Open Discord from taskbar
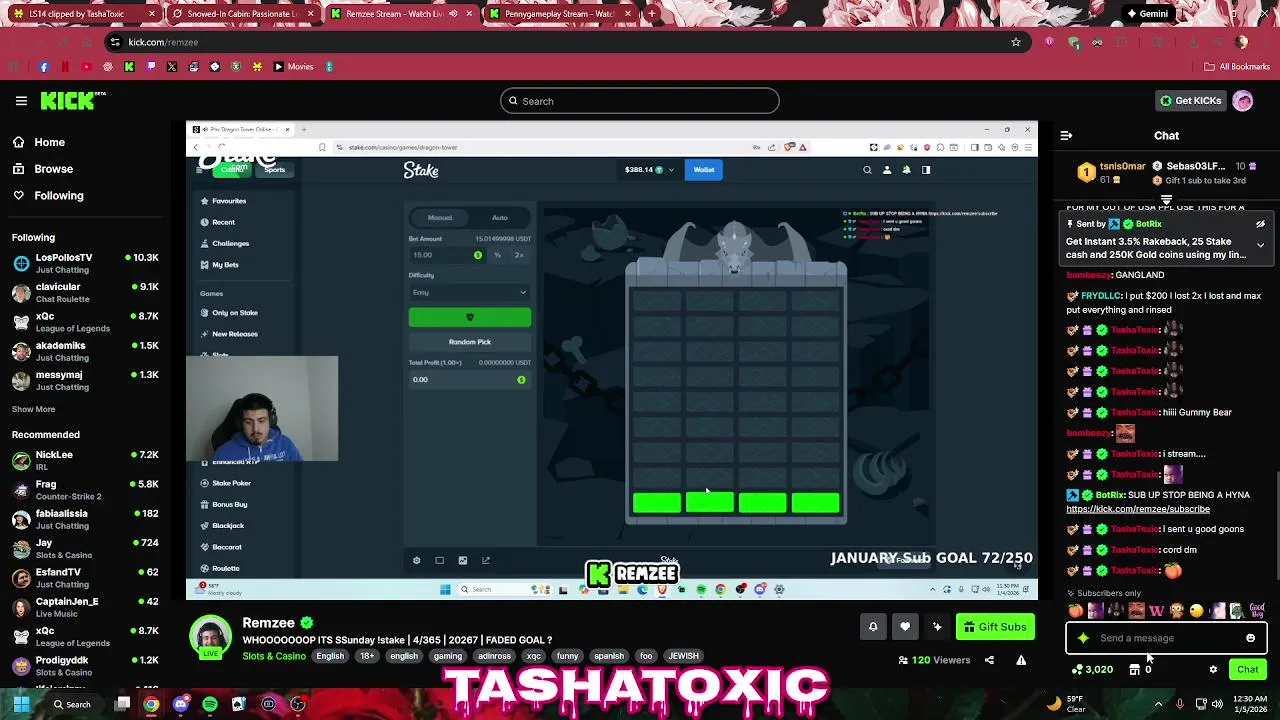Viewport: 1280px width, 720px height. [x=180, y=704]
